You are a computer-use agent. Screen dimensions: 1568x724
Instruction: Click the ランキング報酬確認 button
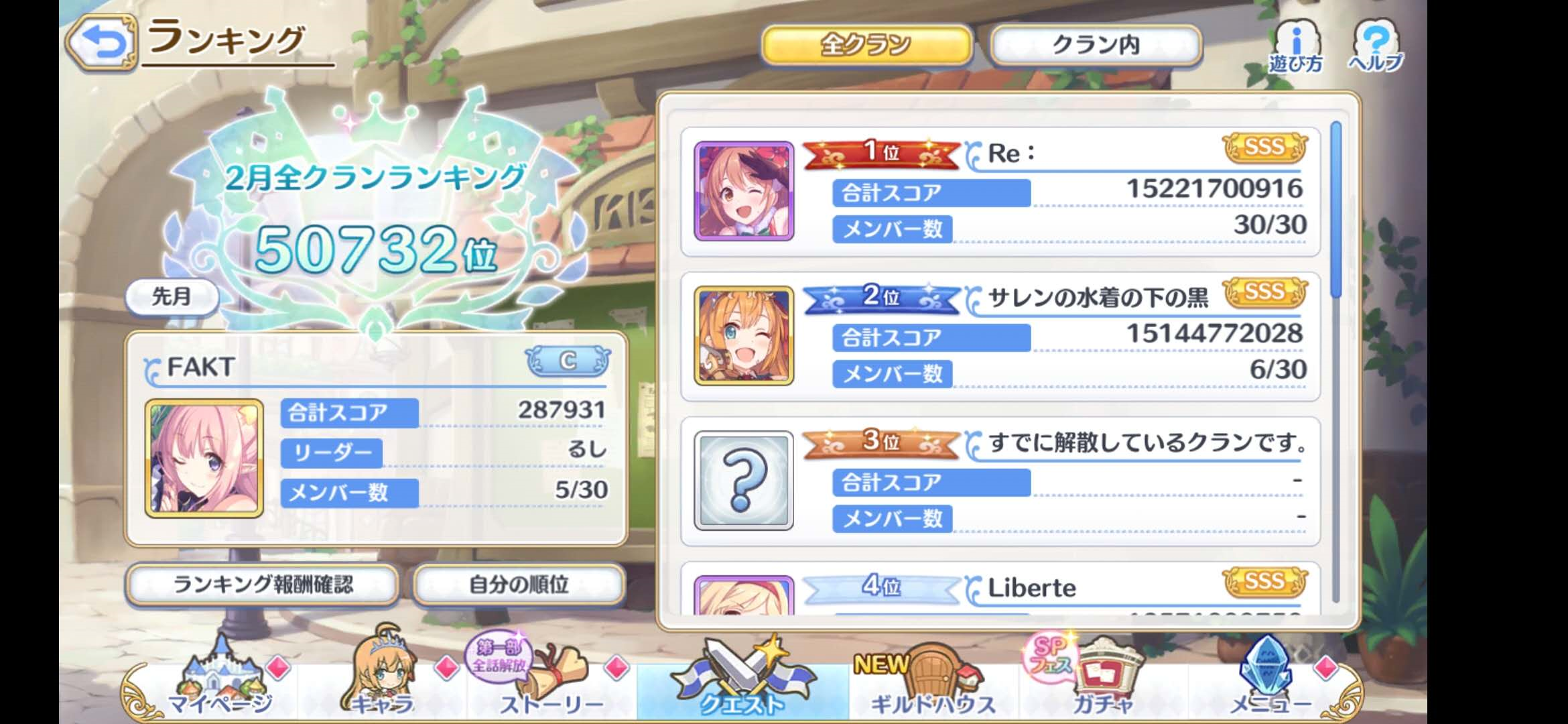point(263,585)
